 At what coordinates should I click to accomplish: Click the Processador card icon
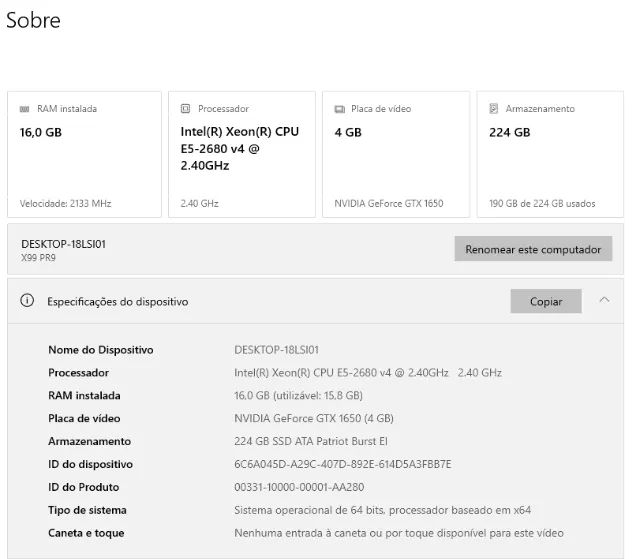(186, 109)
